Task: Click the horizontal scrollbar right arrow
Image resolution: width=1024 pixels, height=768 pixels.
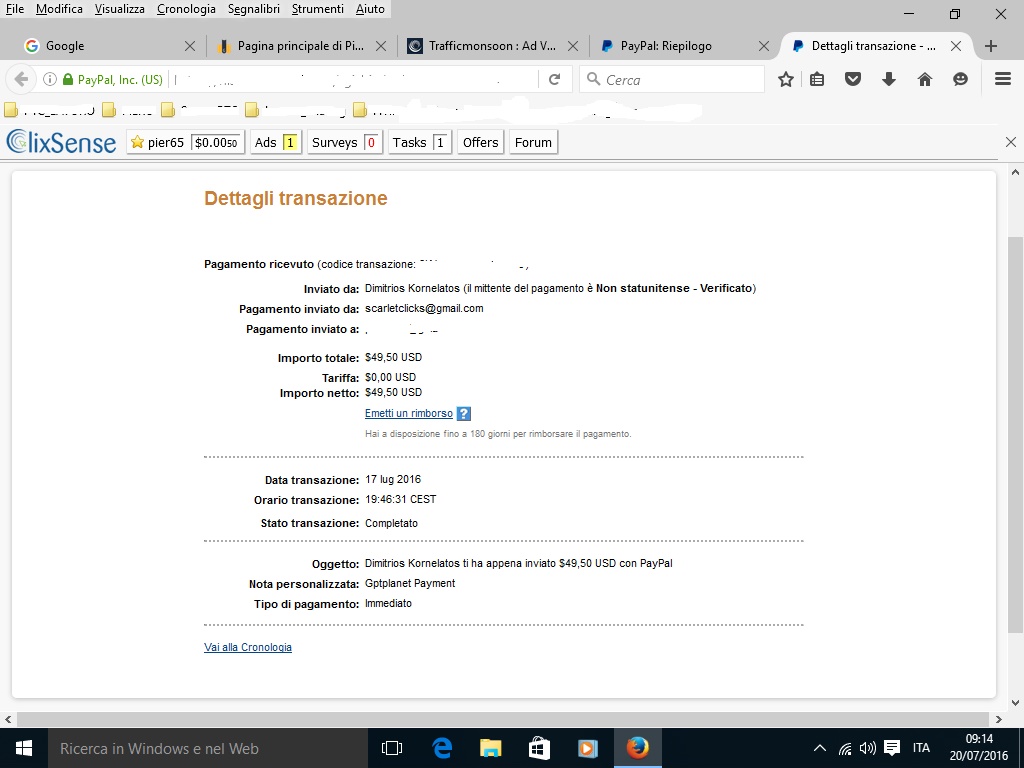Action: (x=999, y=719)
